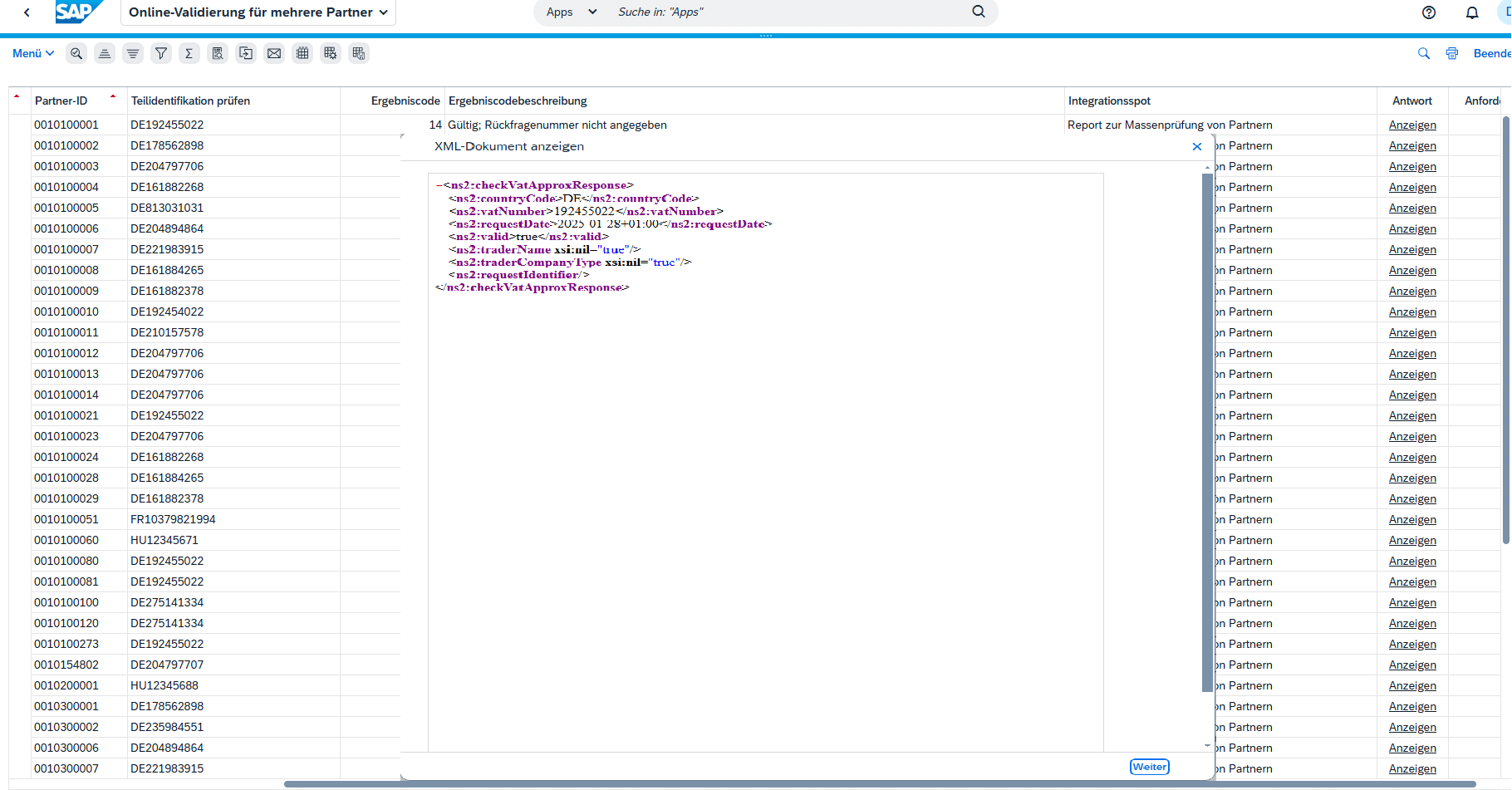Click the horizontal scrollbar below the table
Image resolution: width=1512 pixels, height=790 pixels.
(x=880, y=784)
